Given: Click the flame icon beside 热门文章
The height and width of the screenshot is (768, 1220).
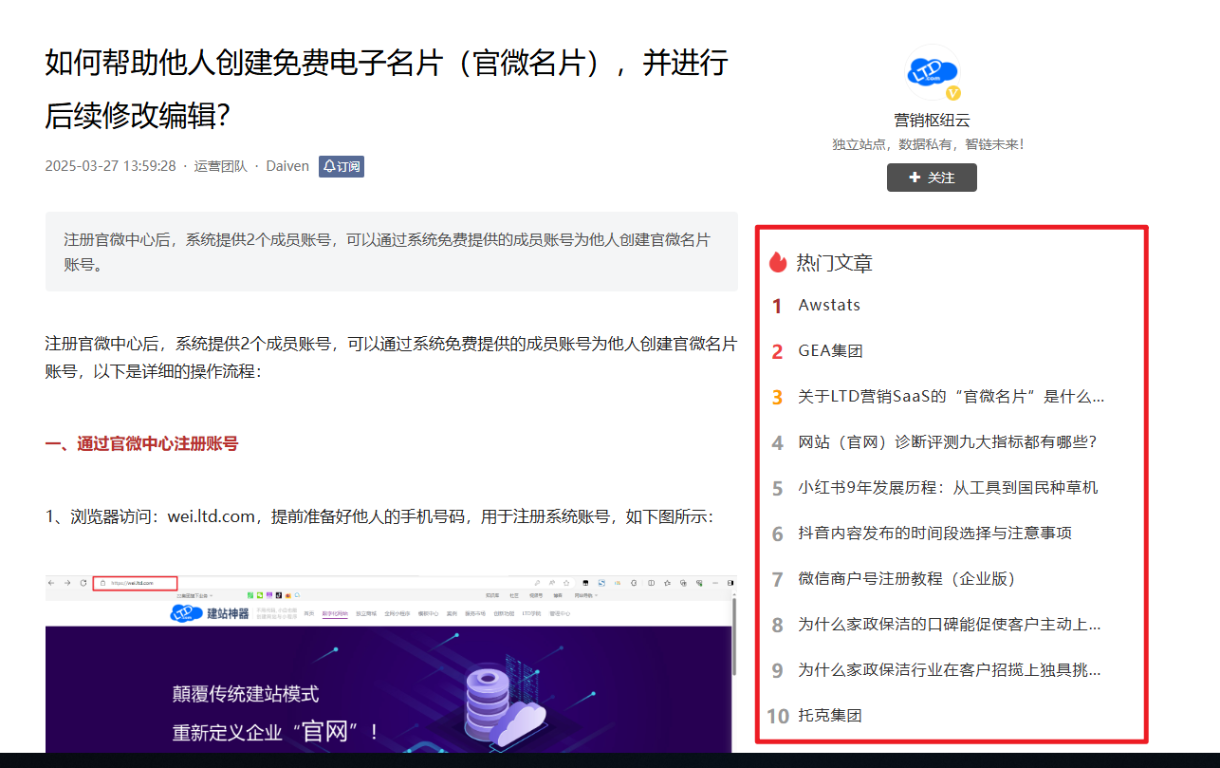Looking at the screenshot, I should [x=778, y=263].
